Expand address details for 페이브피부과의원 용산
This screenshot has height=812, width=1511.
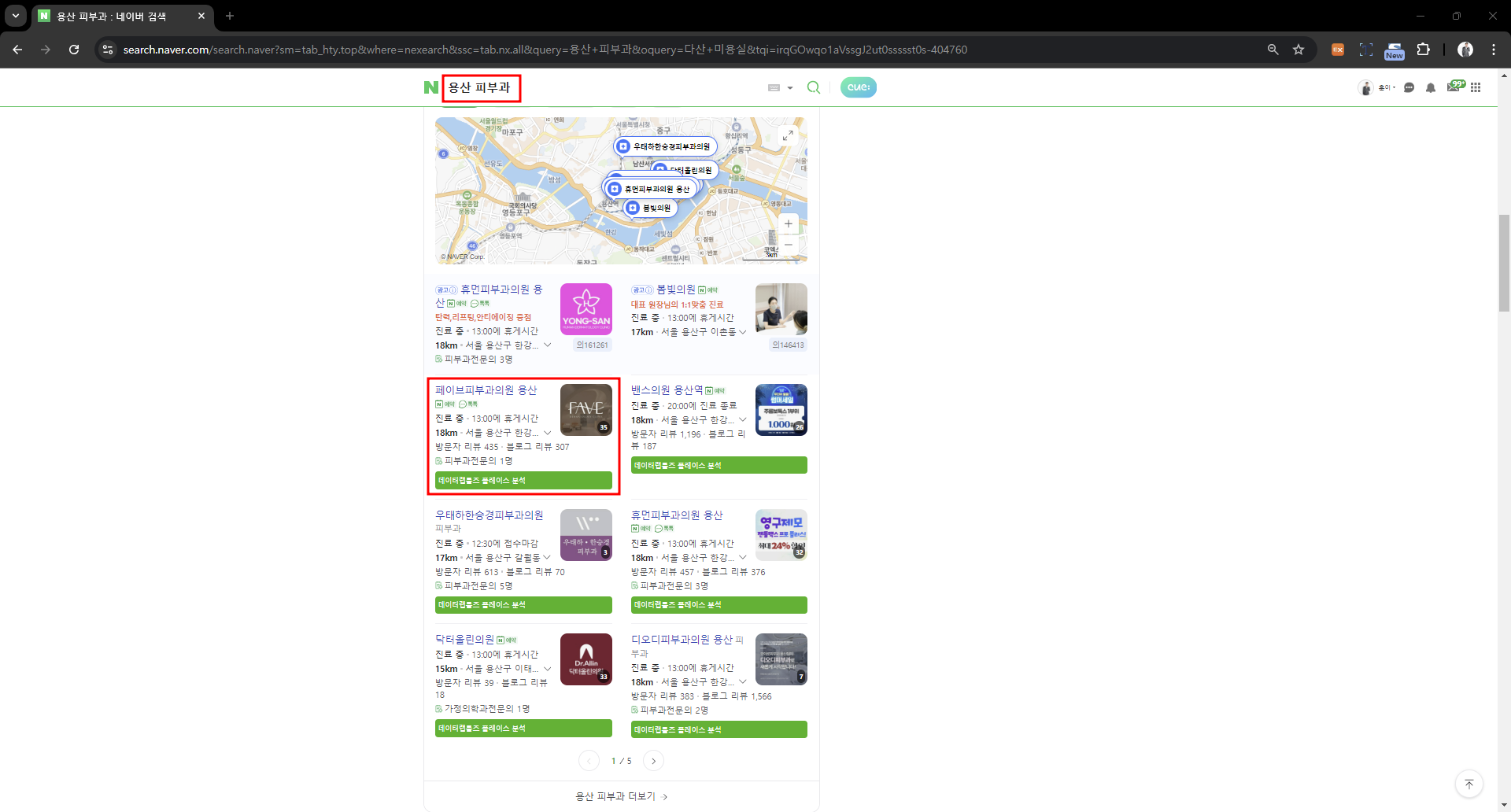point(548,433)
